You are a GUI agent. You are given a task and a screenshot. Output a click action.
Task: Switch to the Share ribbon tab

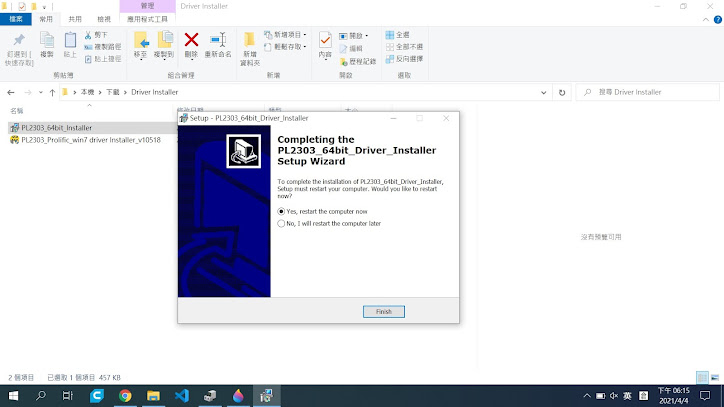coord(75,19)
